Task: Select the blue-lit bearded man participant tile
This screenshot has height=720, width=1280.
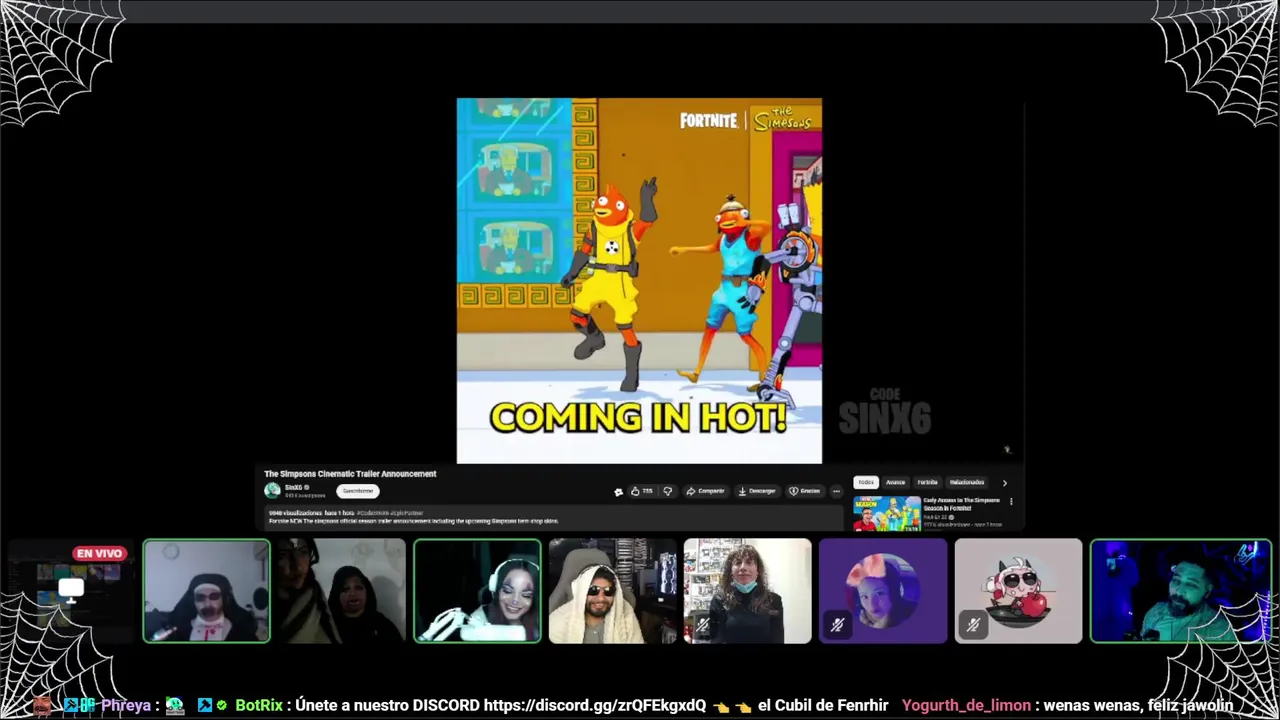Action: 1181,591
